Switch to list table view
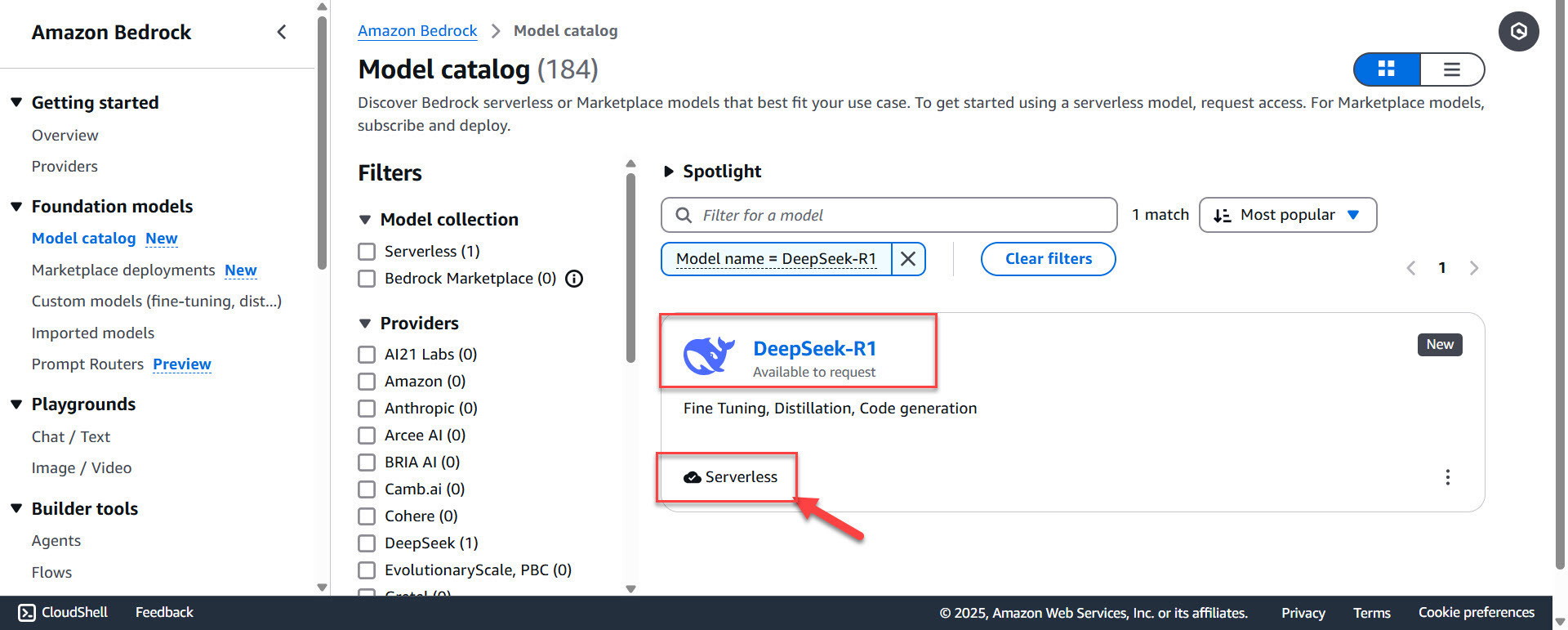Screen dimensions: 1568x630 1451,69
